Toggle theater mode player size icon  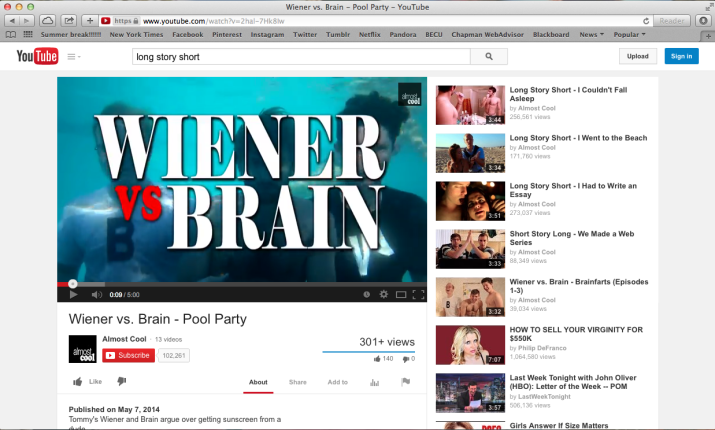click(x=401, y=295)
